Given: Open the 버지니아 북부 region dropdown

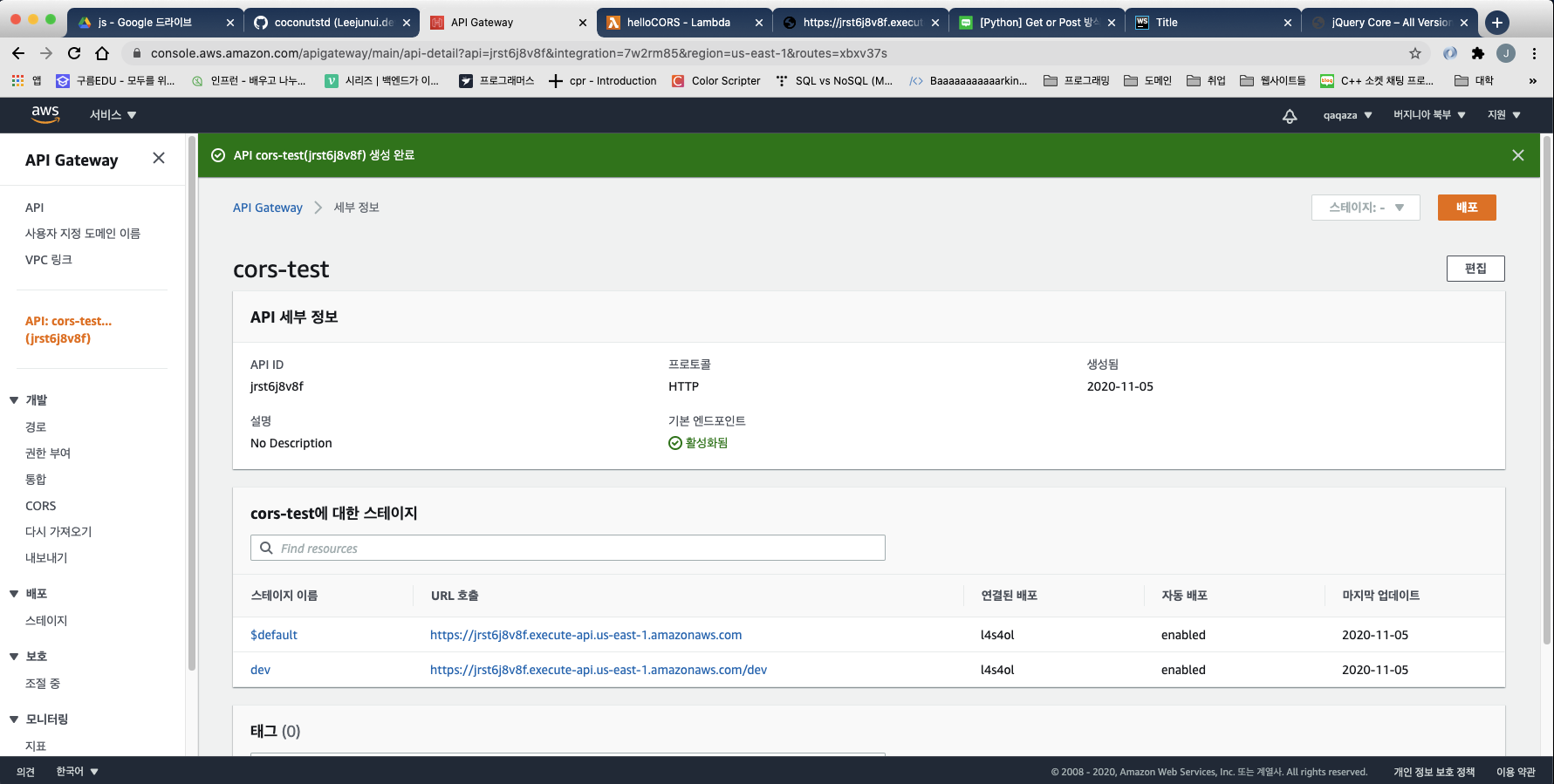Looking at the screenshot, I should [x=1429, y=115].
